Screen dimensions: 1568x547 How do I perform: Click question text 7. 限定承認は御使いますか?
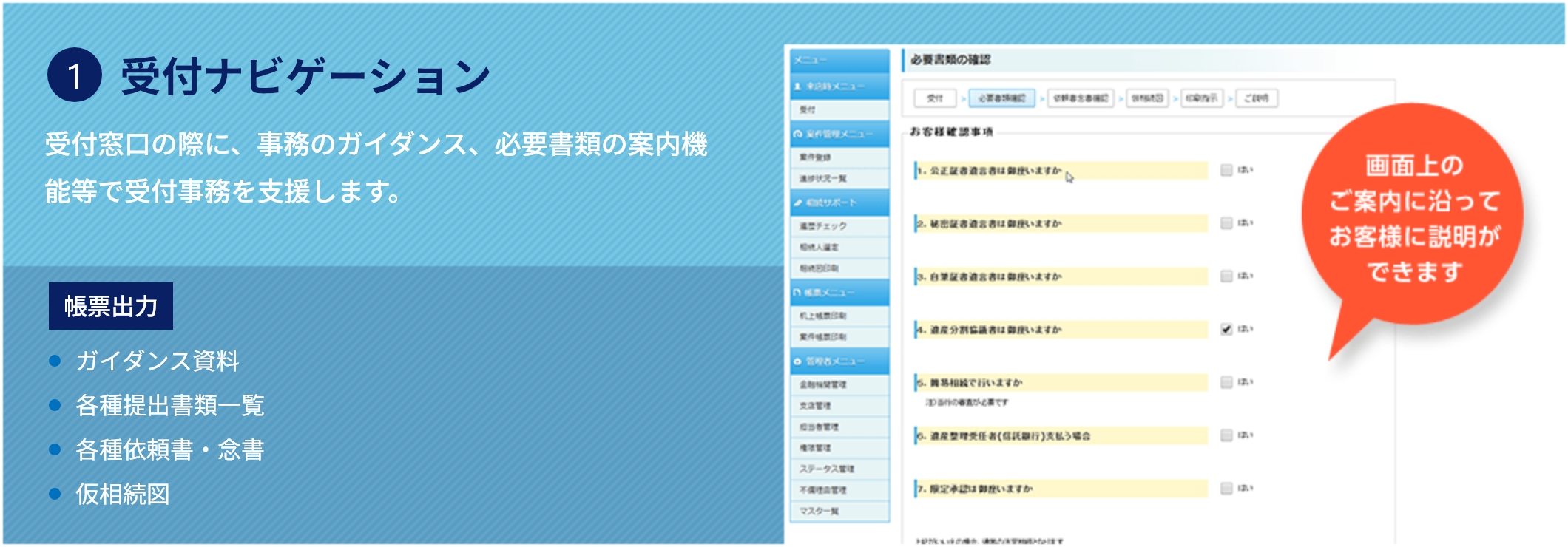(975, 489)
